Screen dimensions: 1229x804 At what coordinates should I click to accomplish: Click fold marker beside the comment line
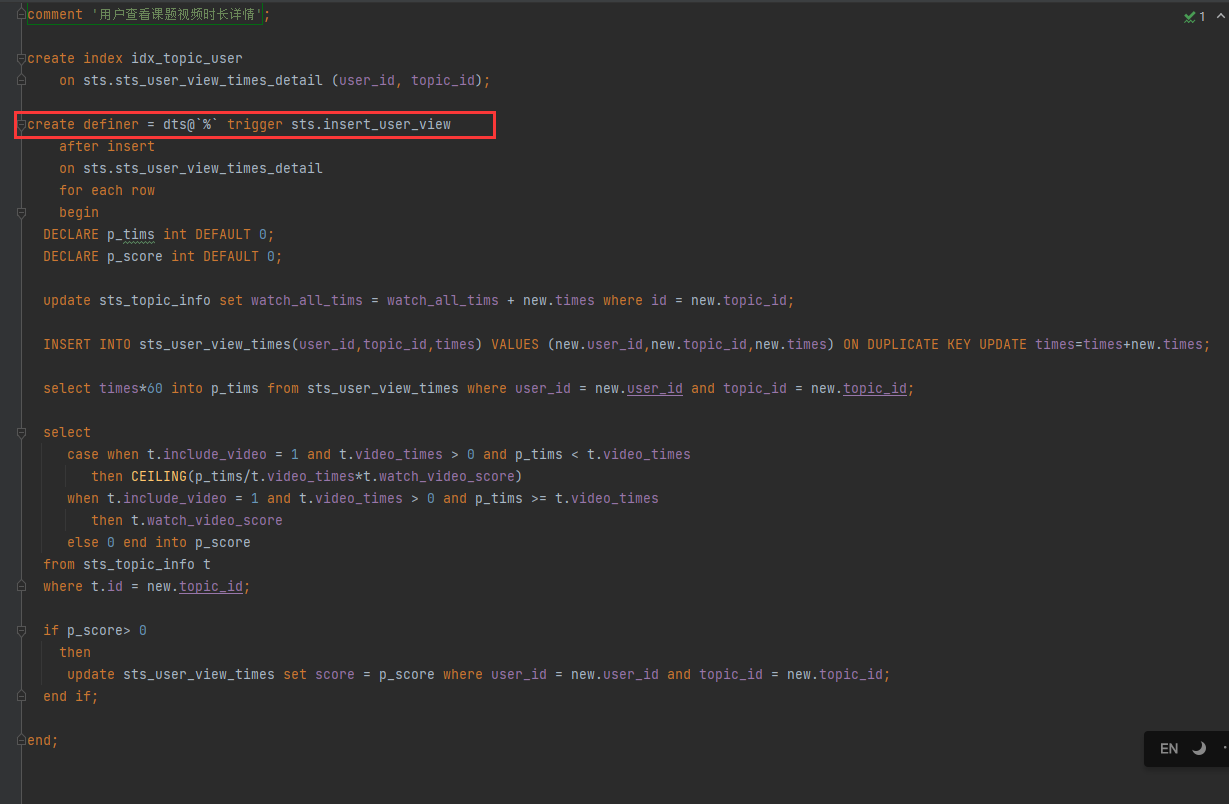point(21,14)
